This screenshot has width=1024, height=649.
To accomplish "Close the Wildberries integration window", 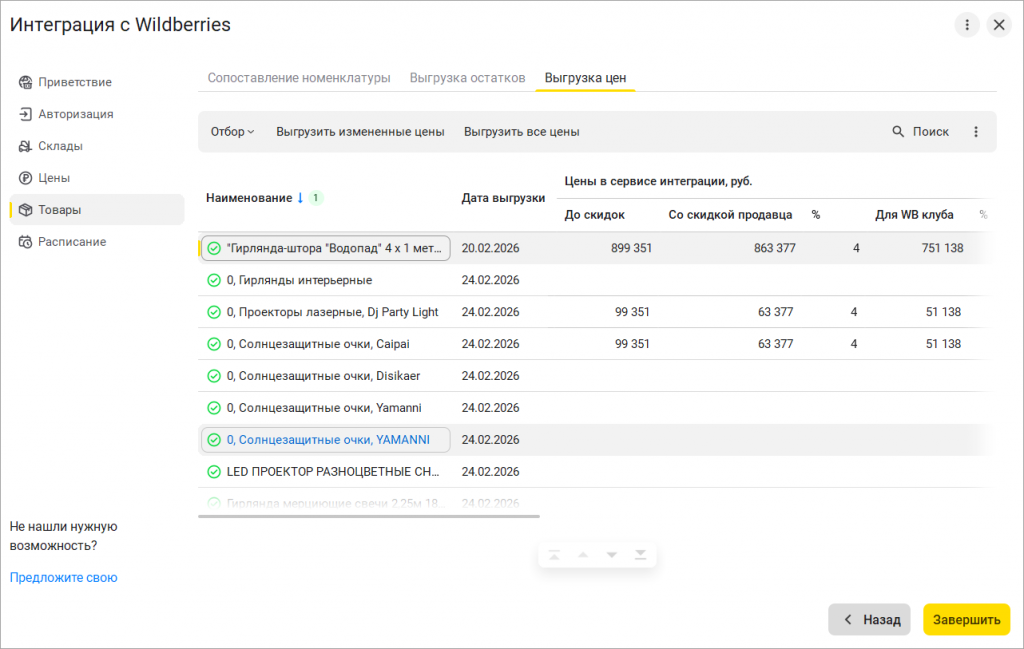I will tap(999, 25).
